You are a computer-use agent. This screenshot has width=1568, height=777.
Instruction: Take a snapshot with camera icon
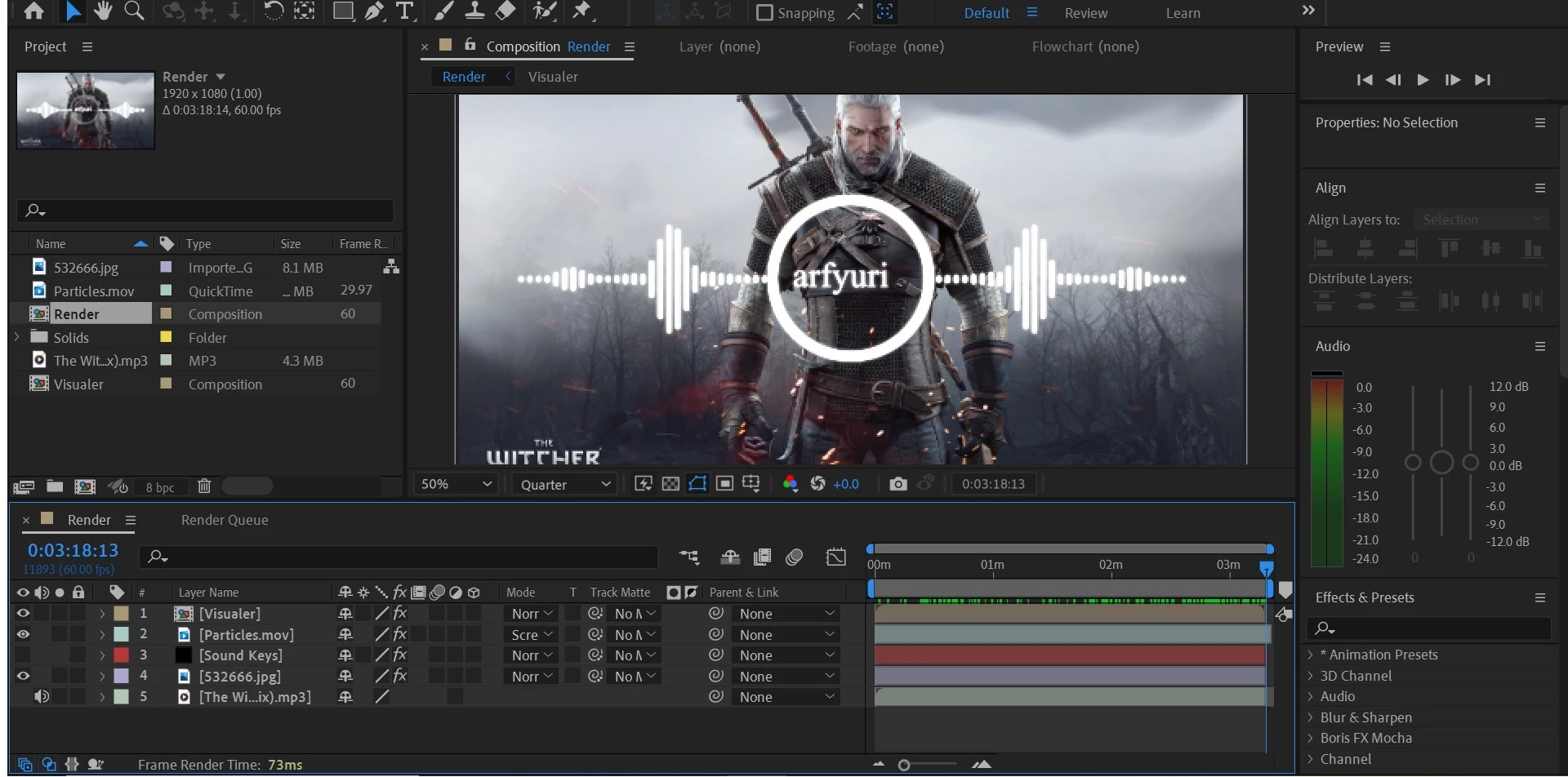click(898, 484)
